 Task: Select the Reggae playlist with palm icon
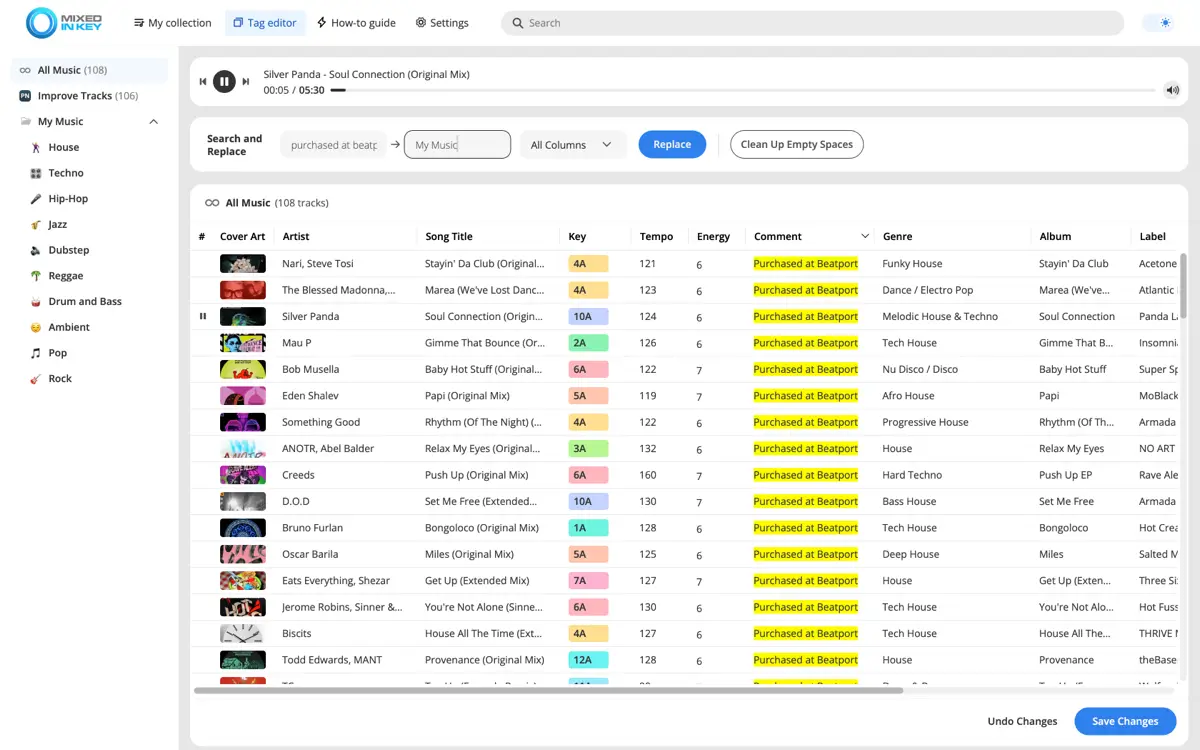68,276
